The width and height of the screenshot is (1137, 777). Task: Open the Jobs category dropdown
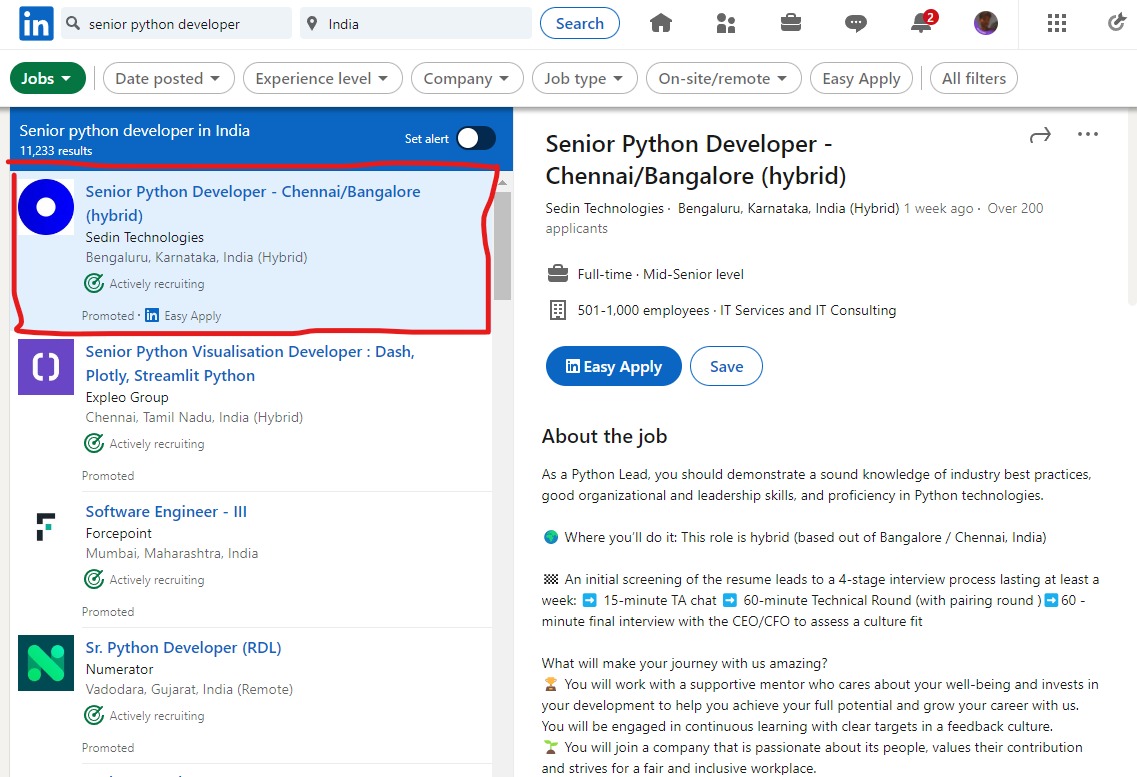point(48,78)
